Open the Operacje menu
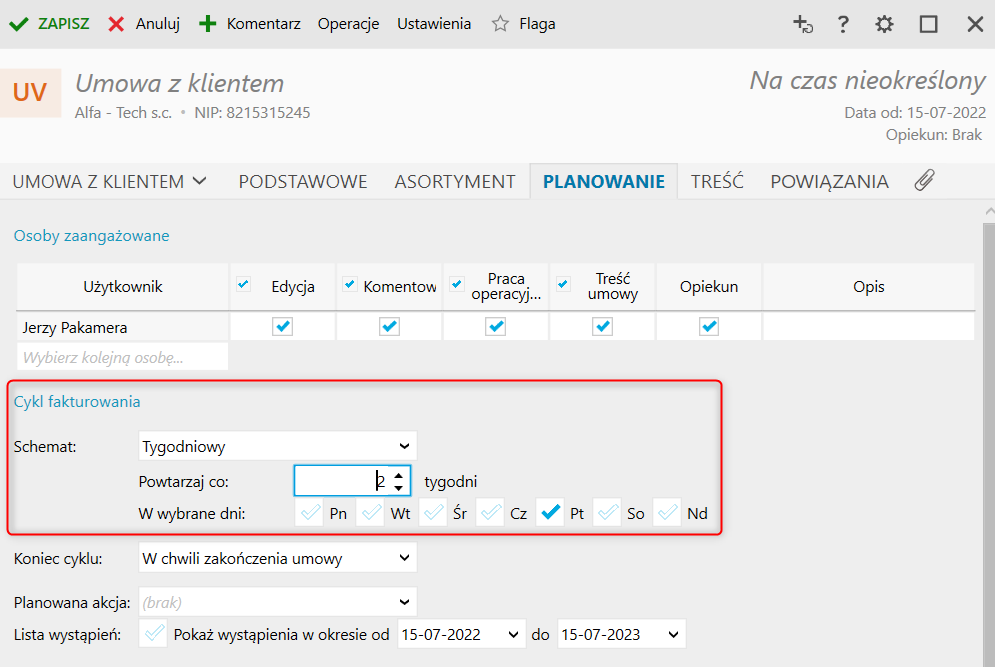Screen dimensions: 995x667 pos(348,24)
